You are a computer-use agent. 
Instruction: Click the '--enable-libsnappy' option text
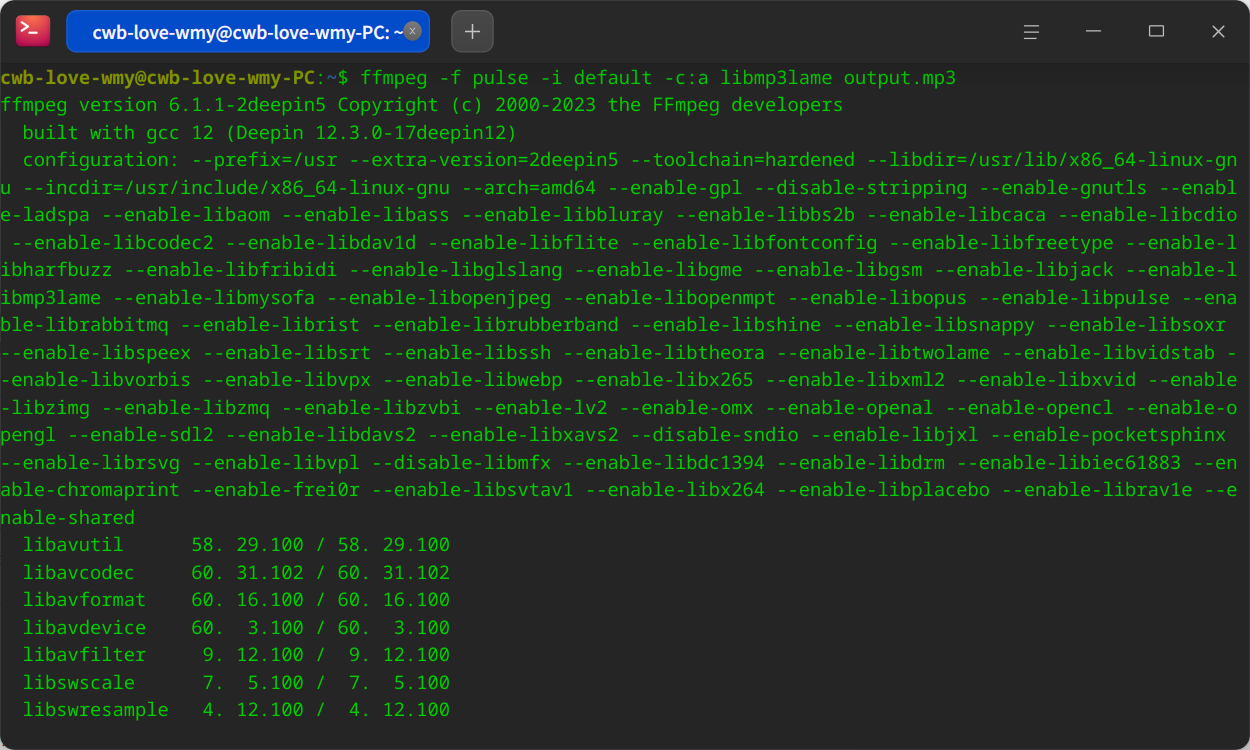coord(933,325)
